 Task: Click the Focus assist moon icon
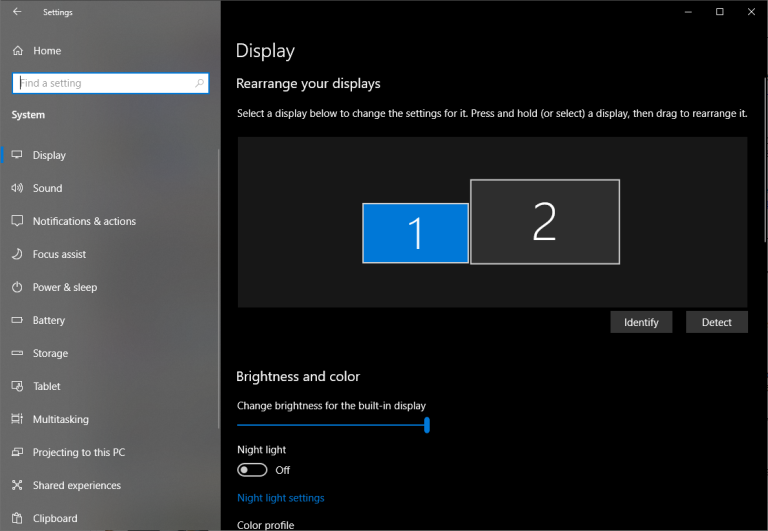click(17, 254)
